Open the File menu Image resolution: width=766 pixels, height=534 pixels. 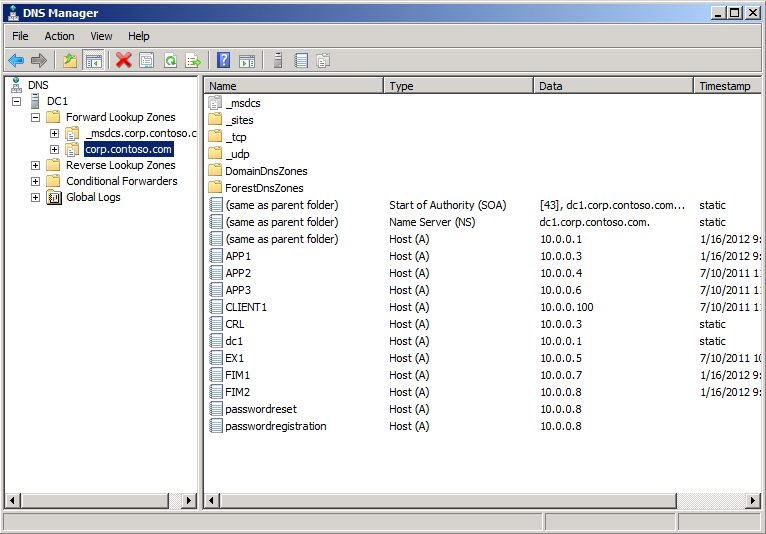pos(20,36)
